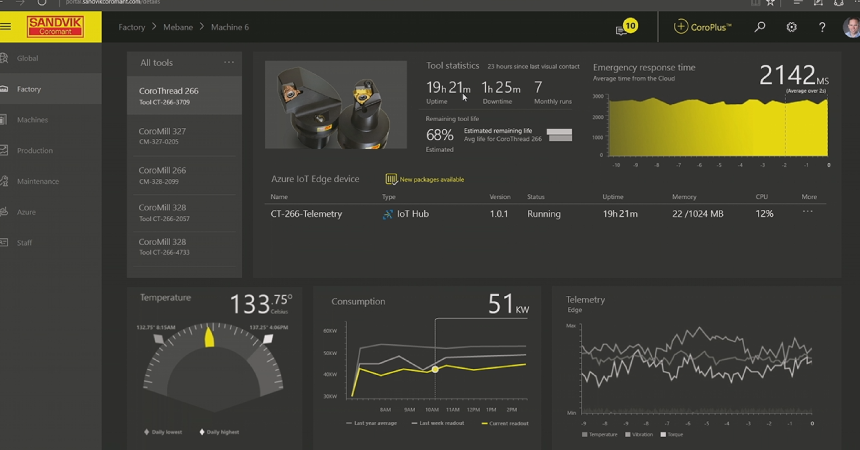Click Current readout legend

(x=505, y=423)
